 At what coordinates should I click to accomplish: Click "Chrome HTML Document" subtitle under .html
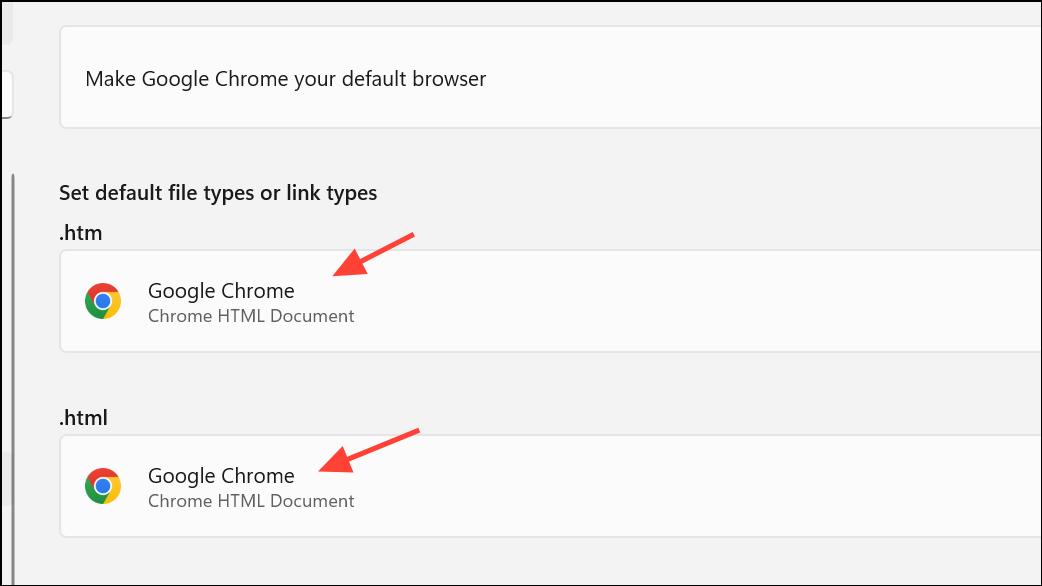tap(251, 501)
